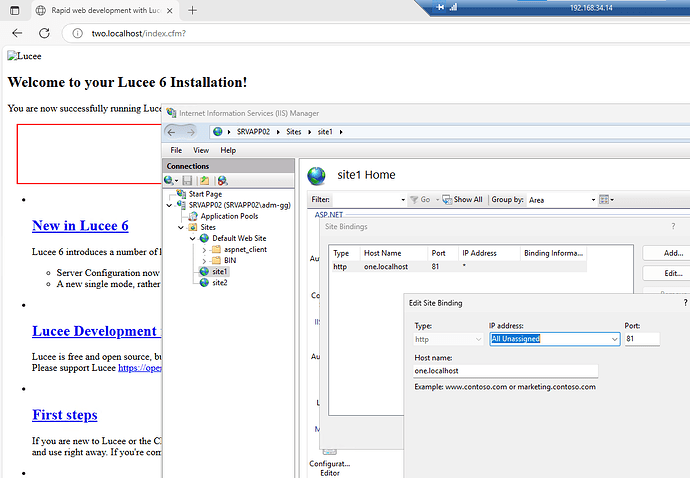Sort bindings by Type column header
Image resolution: width=690 pixels, height=478 pixels.
tap(341, 253)
